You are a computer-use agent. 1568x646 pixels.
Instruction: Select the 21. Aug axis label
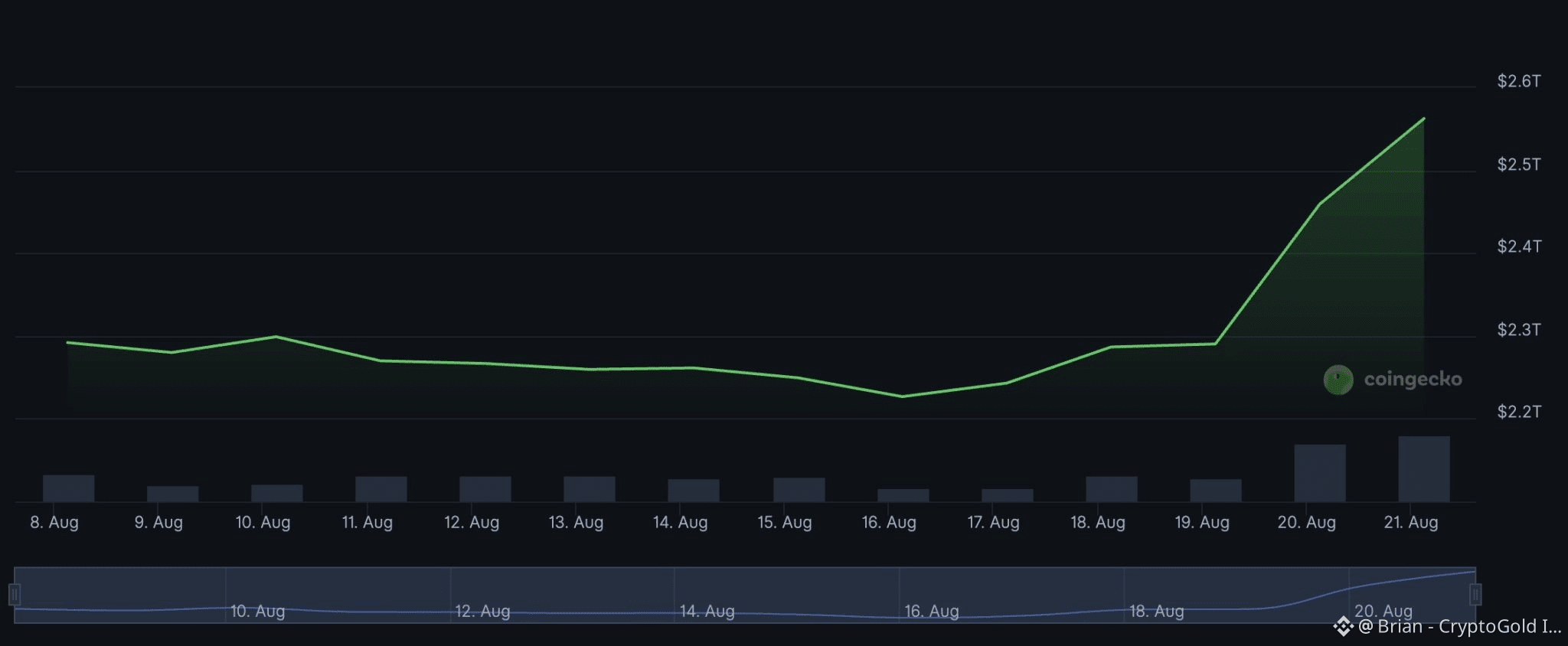[1411, 523]
